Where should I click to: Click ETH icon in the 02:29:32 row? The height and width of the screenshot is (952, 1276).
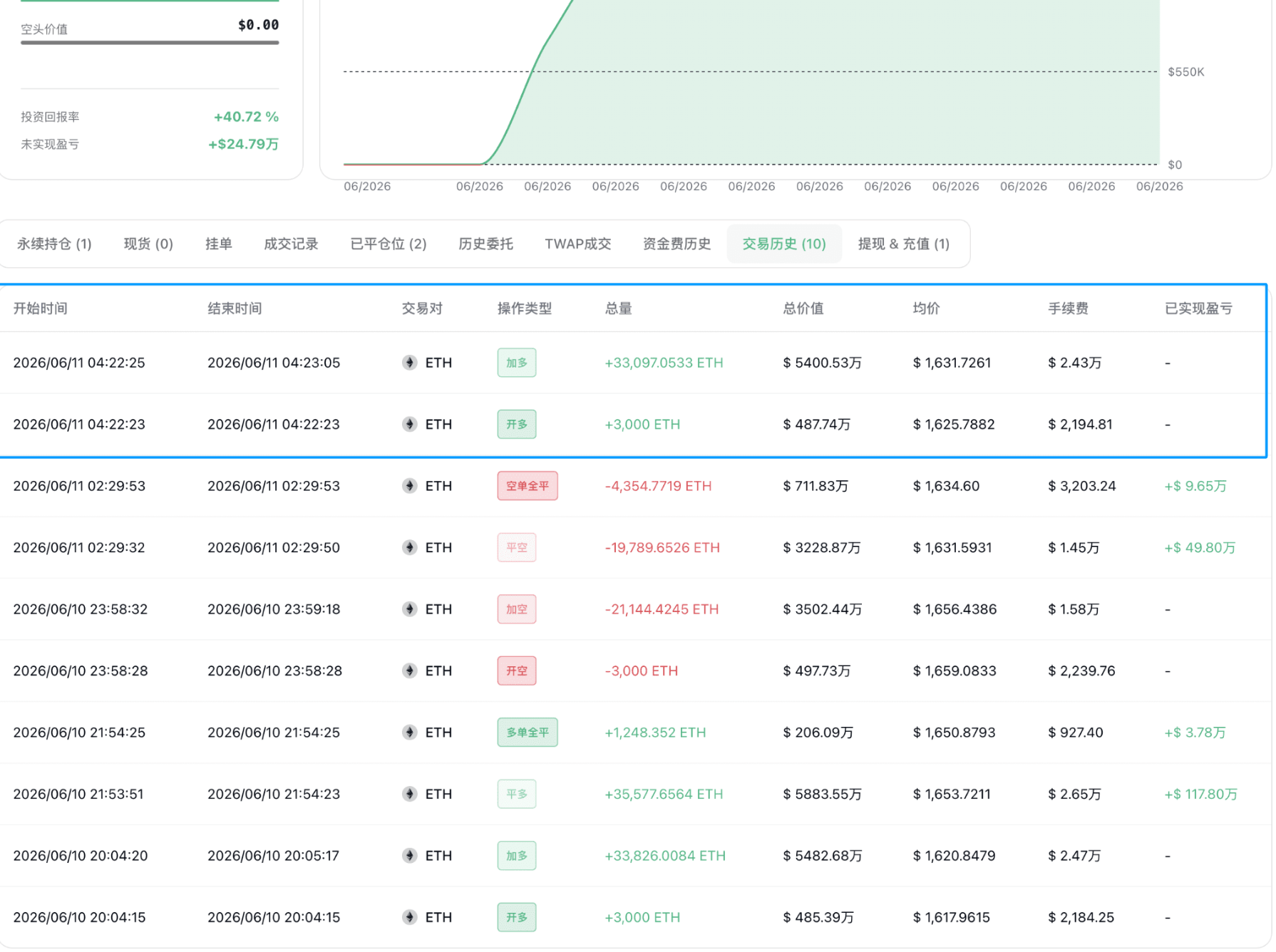[x=409, y=547]
